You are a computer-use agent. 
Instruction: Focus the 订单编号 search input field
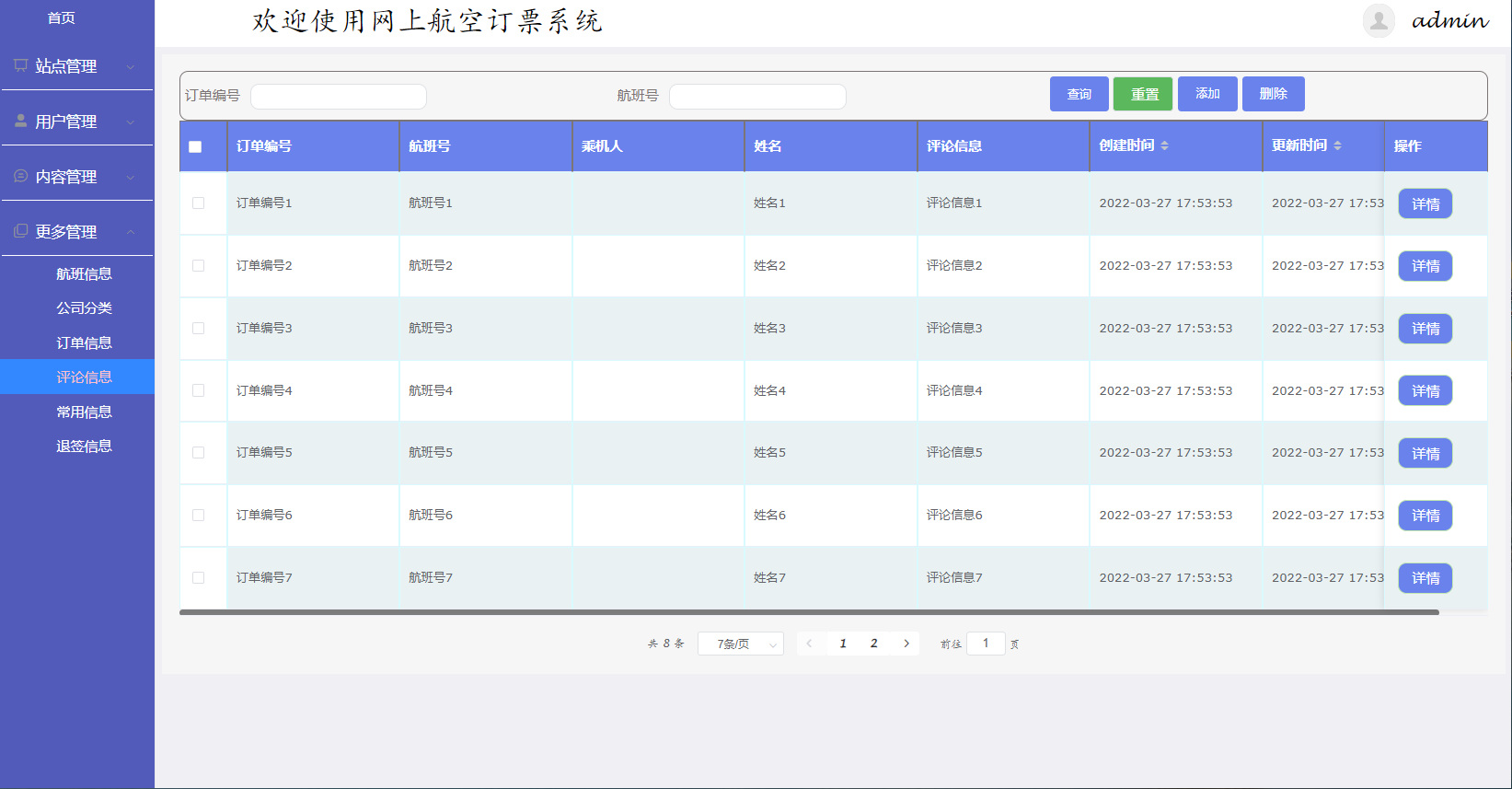point(339,97)
